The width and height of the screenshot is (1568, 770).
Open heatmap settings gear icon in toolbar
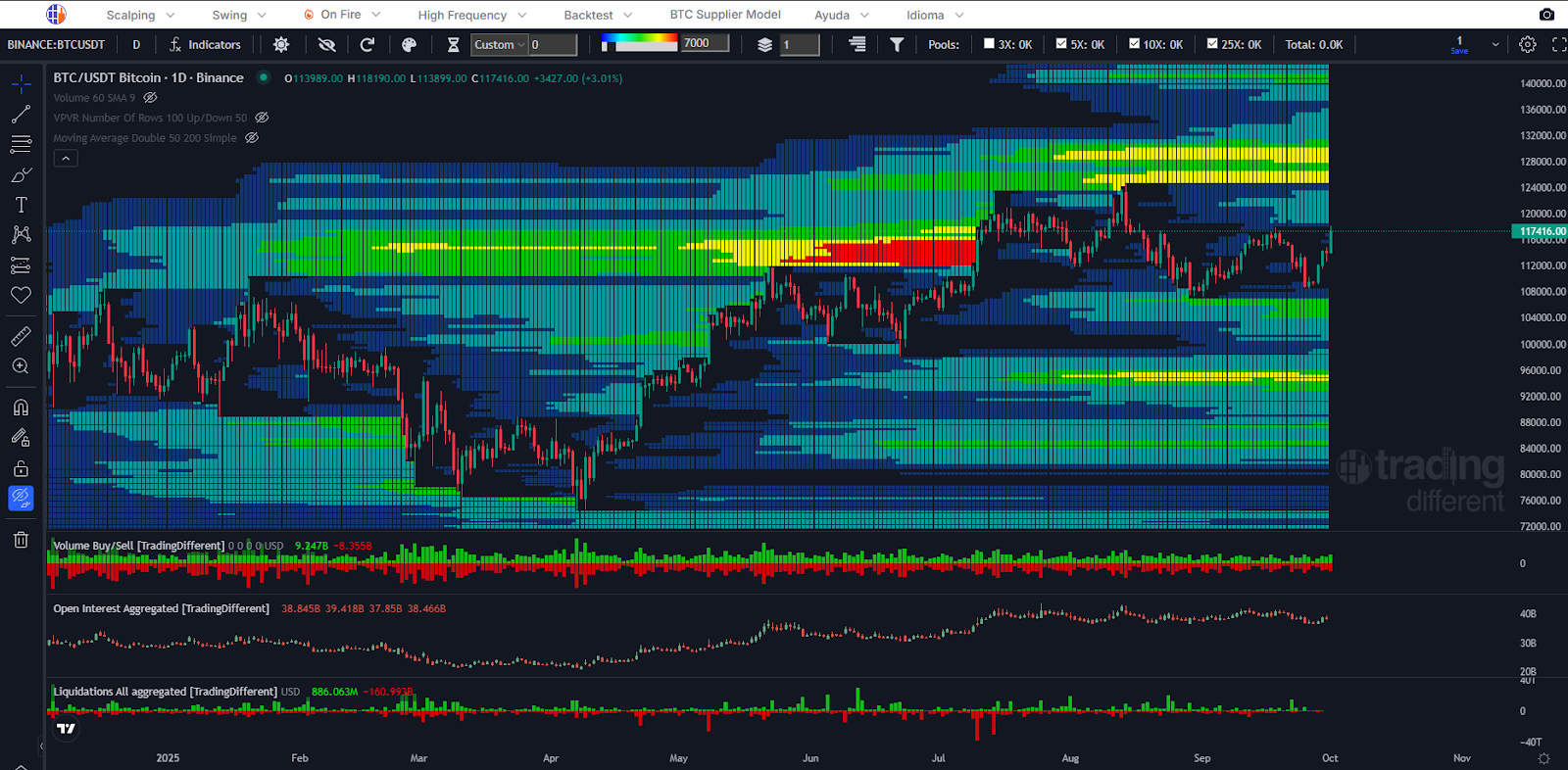pos(281,44)
